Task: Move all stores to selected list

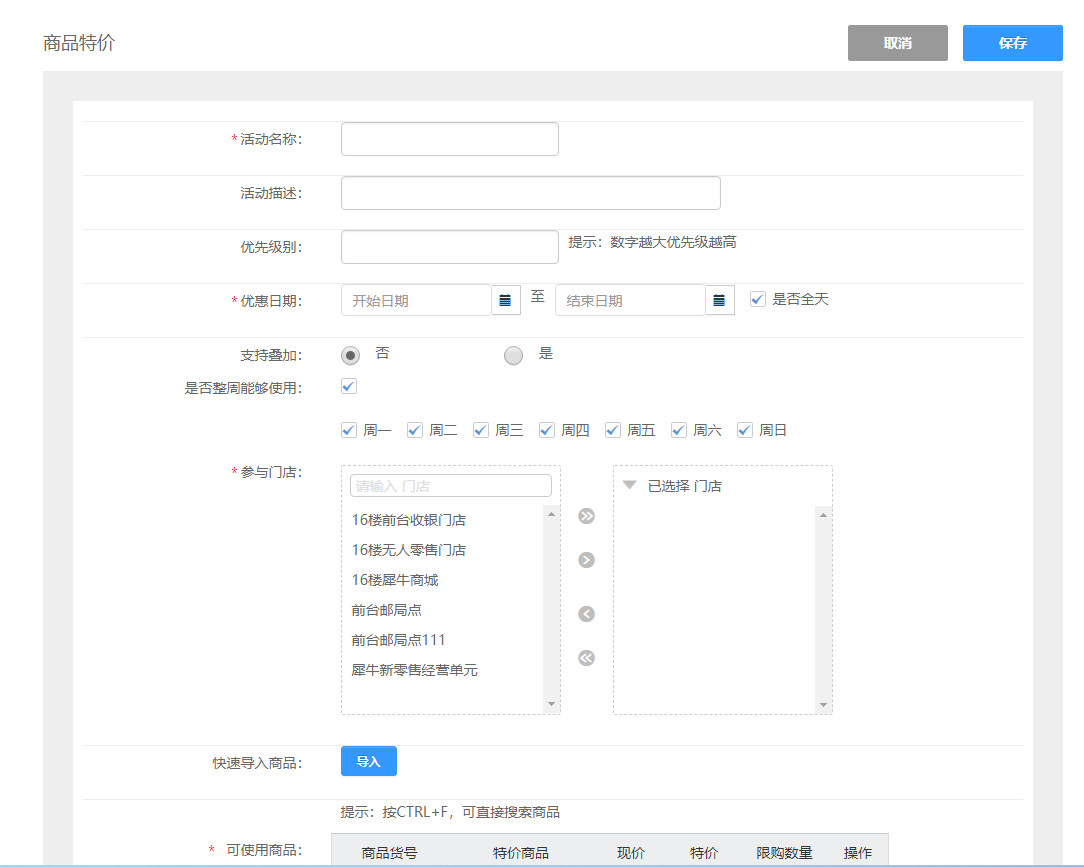Action: click(586, 516)
